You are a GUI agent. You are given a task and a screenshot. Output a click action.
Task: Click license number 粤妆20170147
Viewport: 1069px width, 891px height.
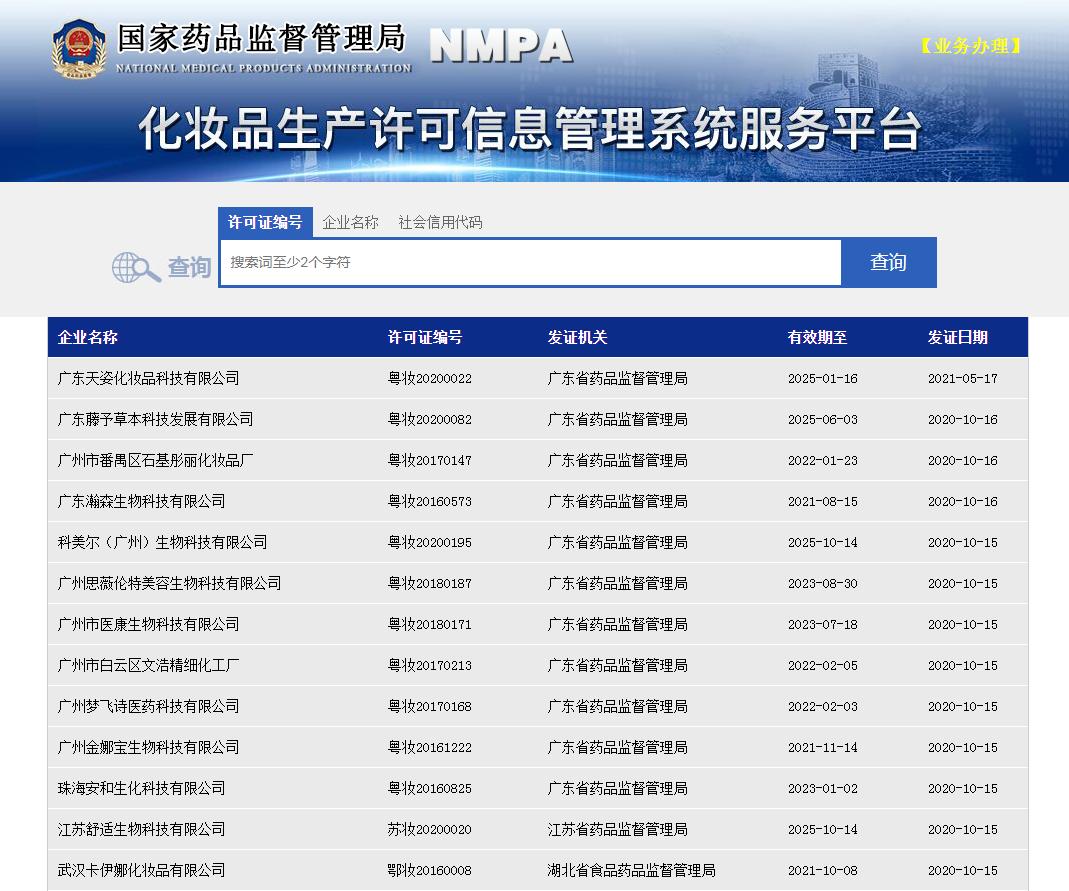(x=427, y=460)
